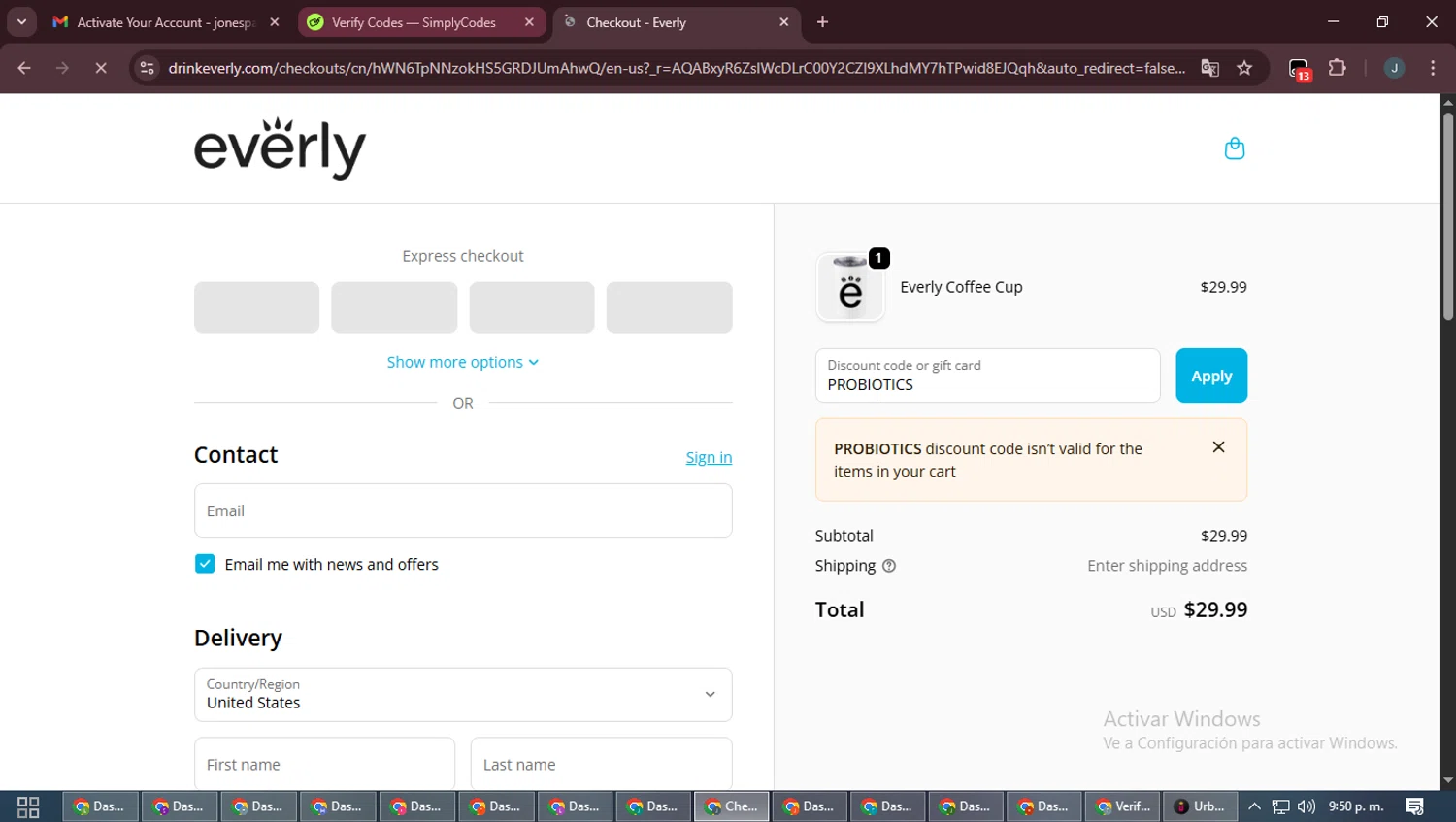Click the address bar URL

[x=677, y=68]
